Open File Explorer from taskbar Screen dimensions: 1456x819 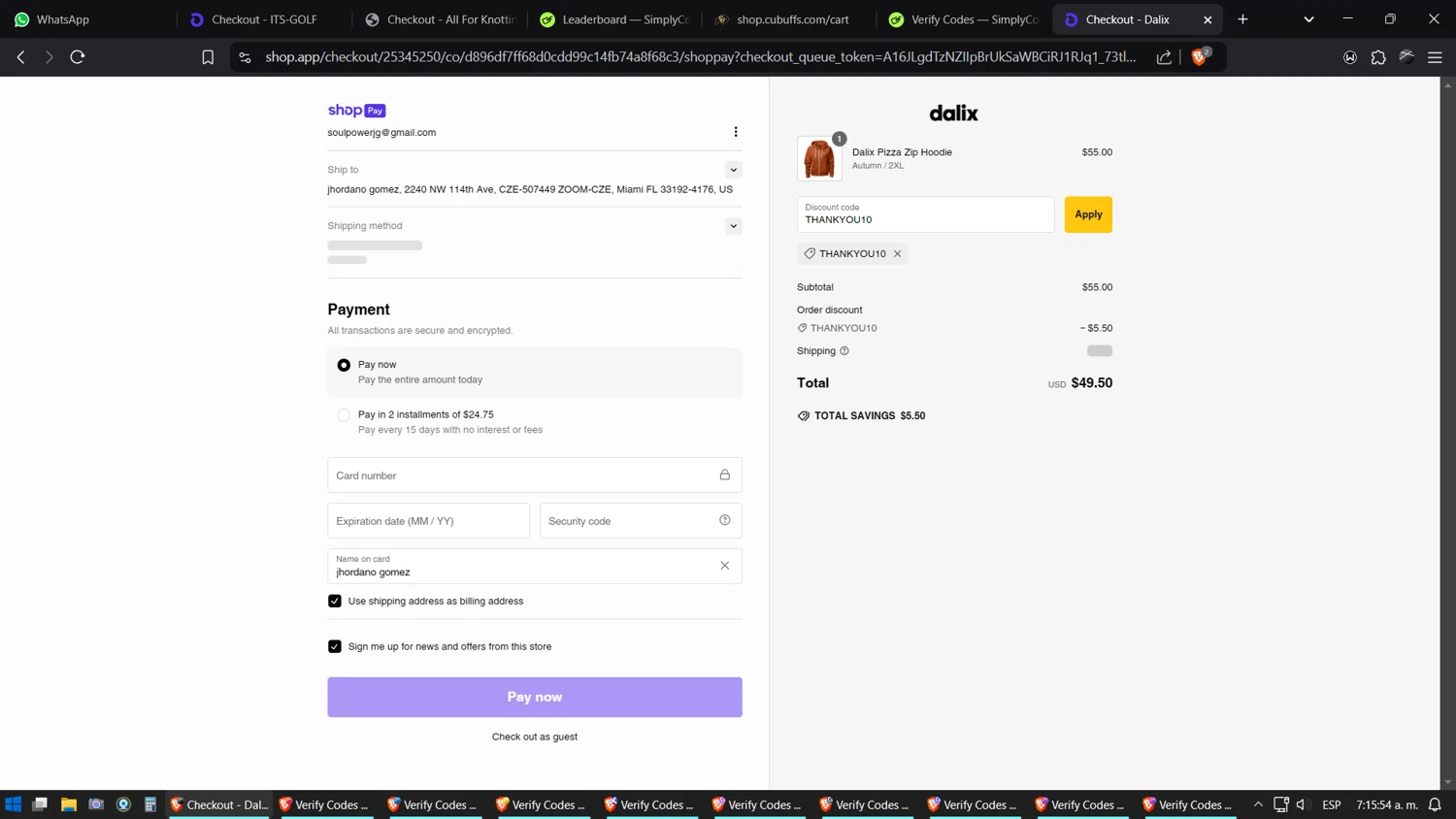[x=68, y=804]
